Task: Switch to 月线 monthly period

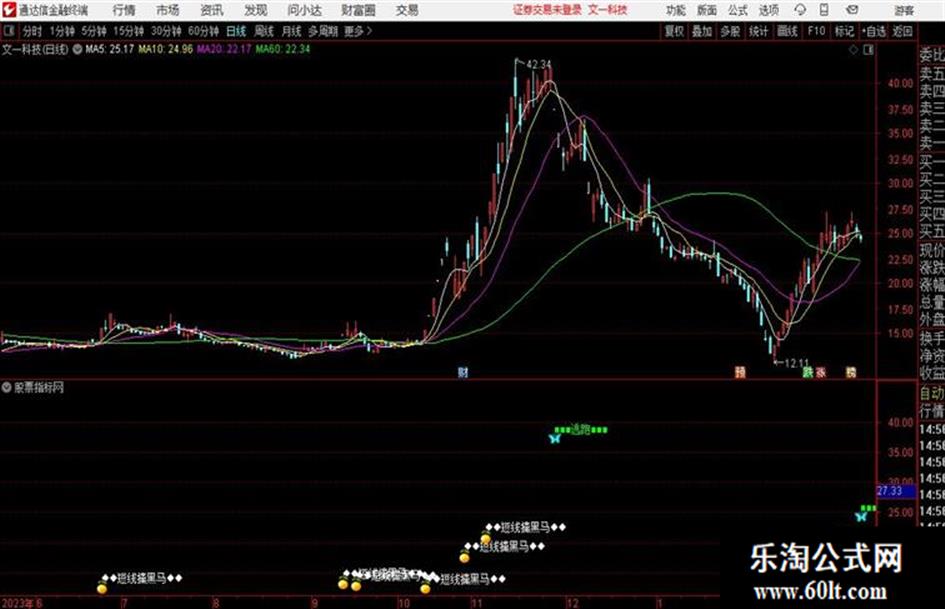Action: (292, 31)
